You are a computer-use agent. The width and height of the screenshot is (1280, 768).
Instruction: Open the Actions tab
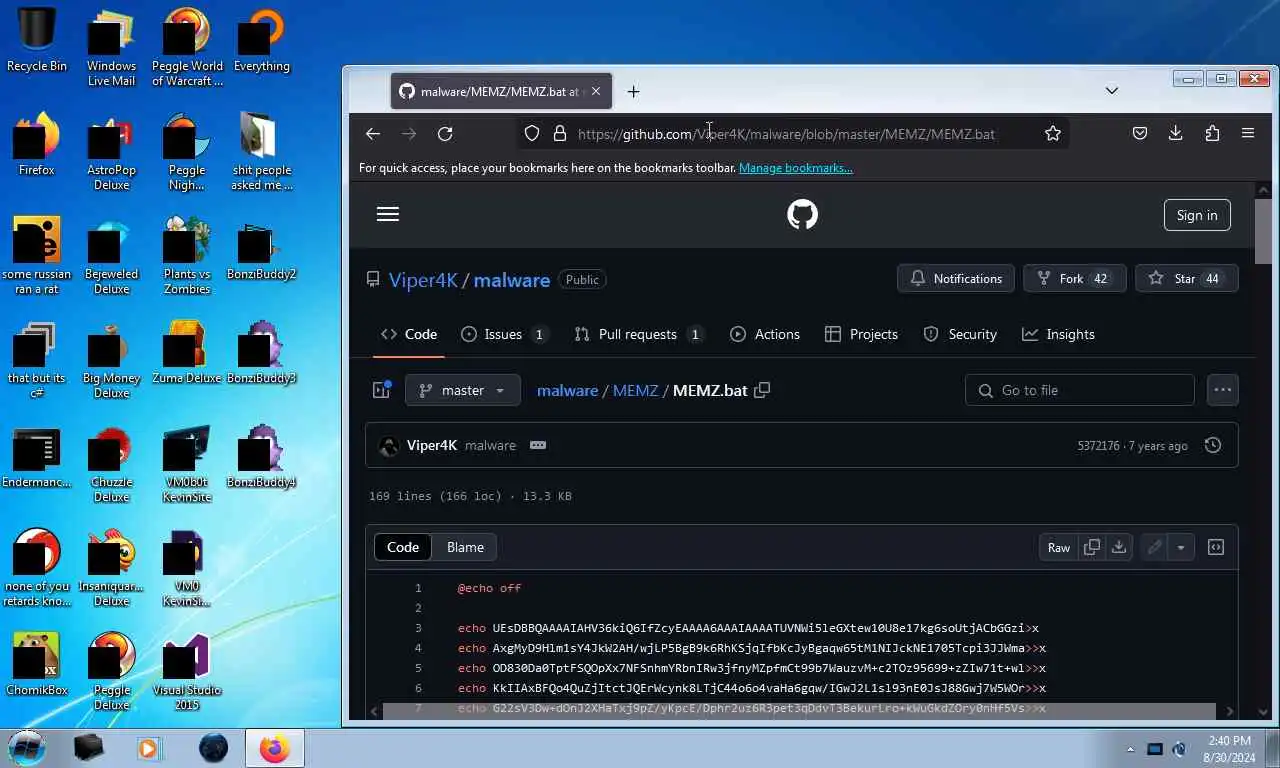point(765,334)
